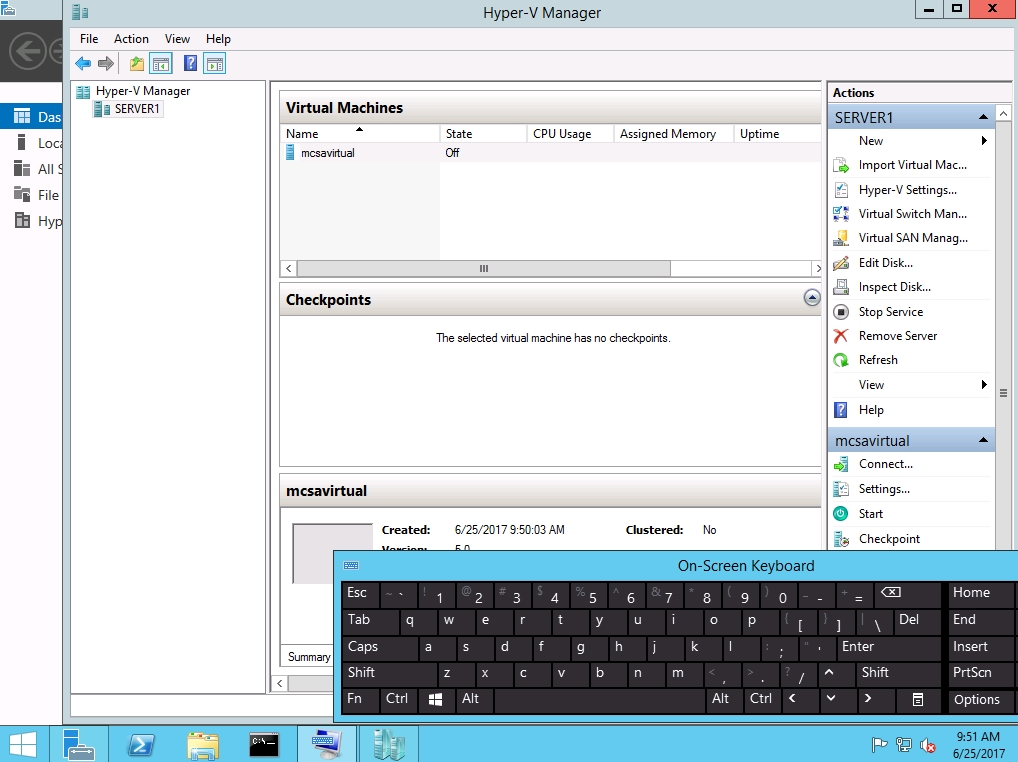The height and width of the screenshot is (762, 1018).
Task: Collapse the Checkpoints section
Action: click(x=812, y=298)
